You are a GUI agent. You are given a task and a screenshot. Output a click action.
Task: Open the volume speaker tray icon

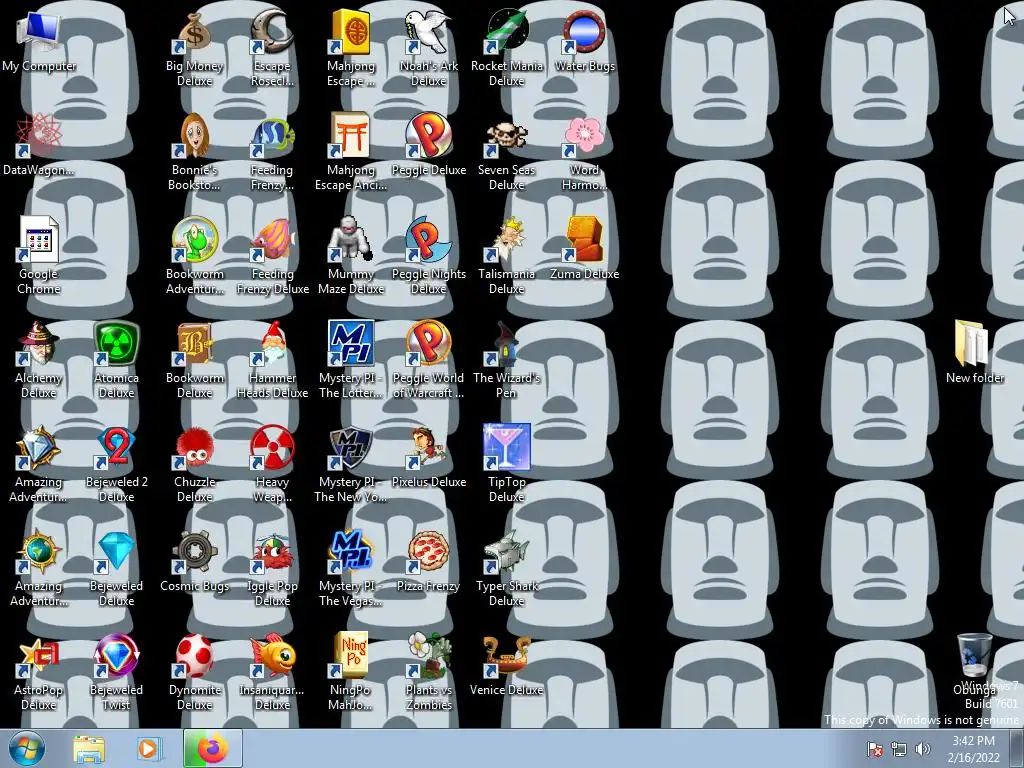coord(922,749)
